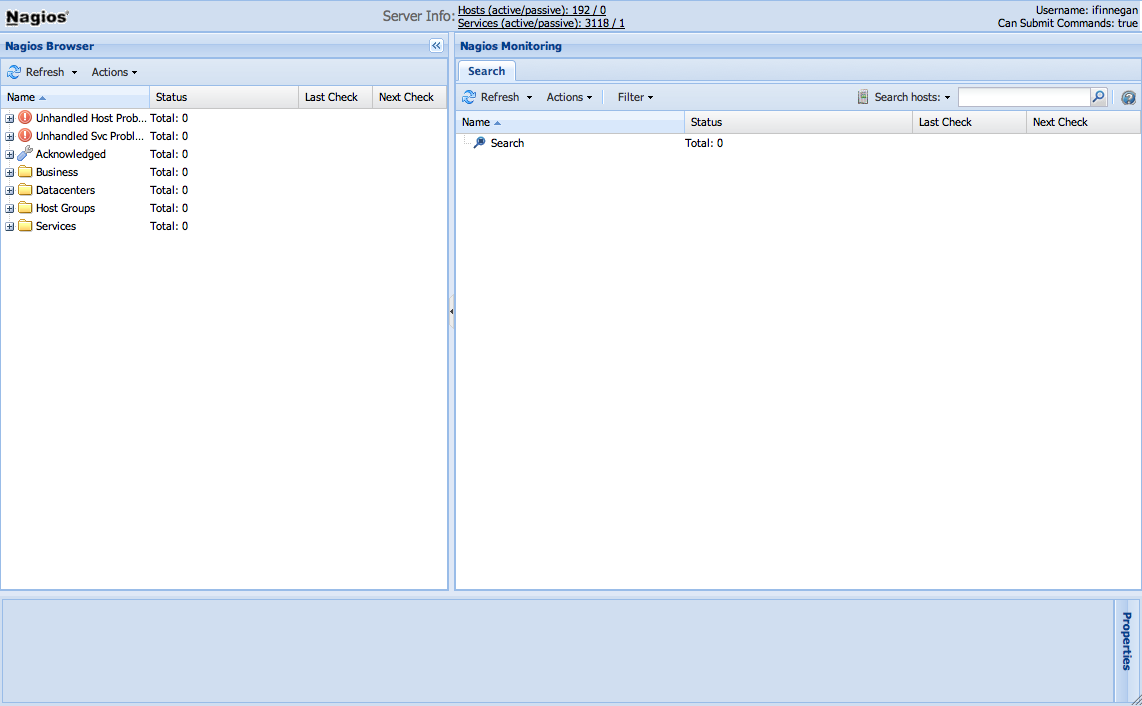Image resolution: width=1142 pixels, height=706 pixels.
Task: Click Status column header in Nagios Browser
Action: point(224,97)
